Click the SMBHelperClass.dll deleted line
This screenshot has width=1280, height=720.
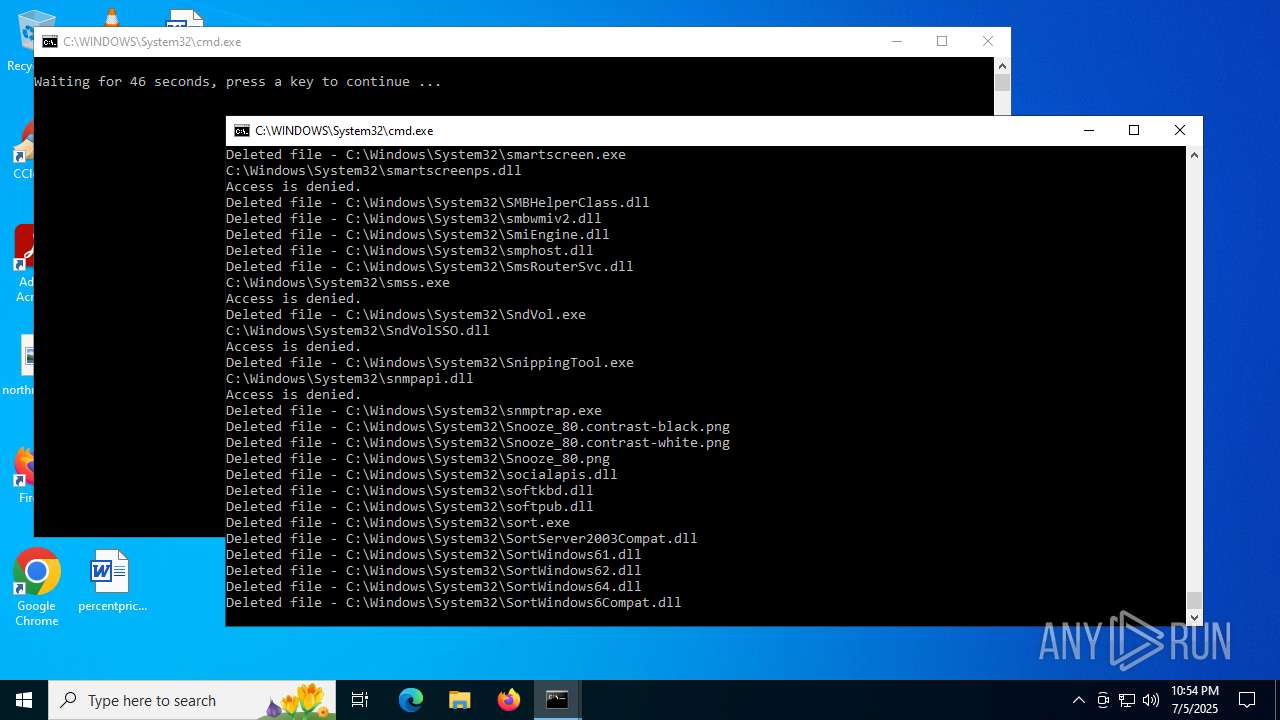[438, 203]
